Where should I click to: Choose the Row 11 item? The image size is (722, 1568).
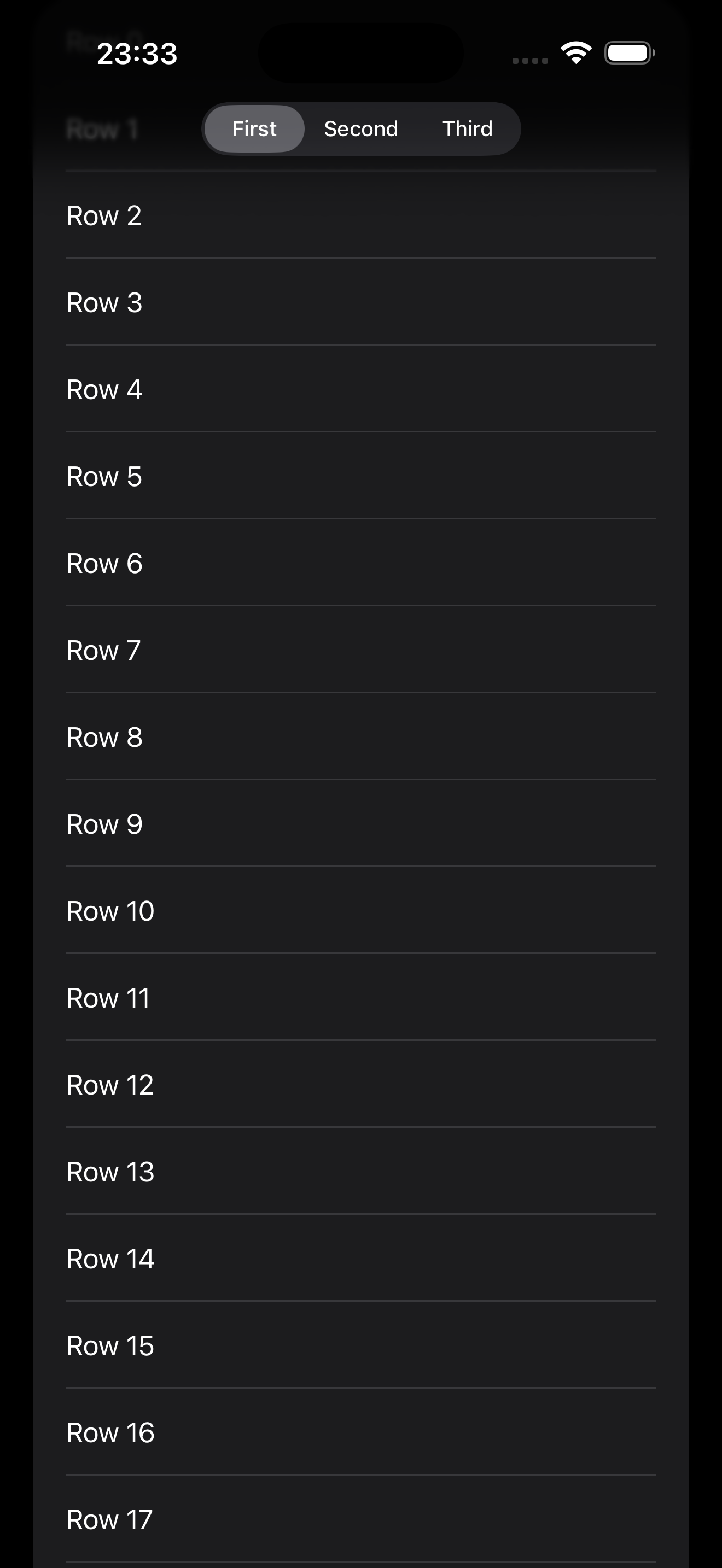coord(360,998)
